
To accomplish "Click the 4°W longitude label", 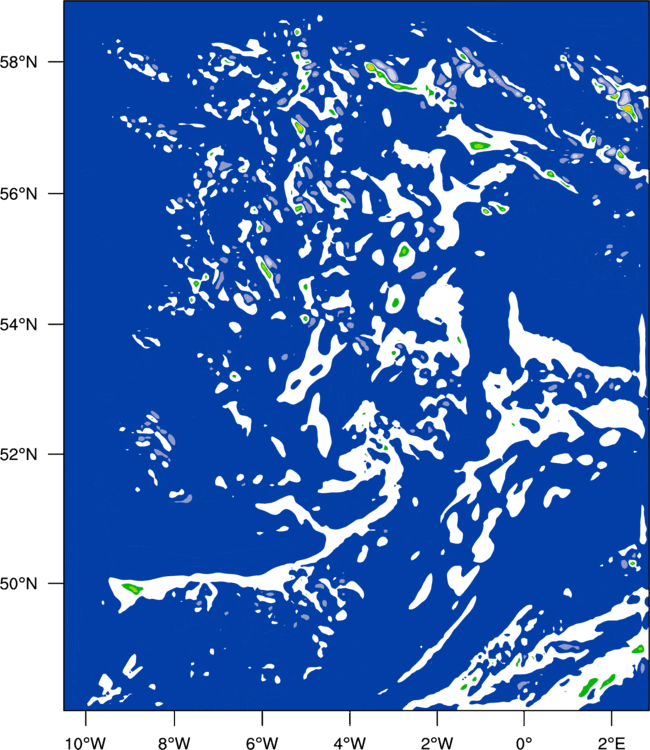I will (350, 743).
